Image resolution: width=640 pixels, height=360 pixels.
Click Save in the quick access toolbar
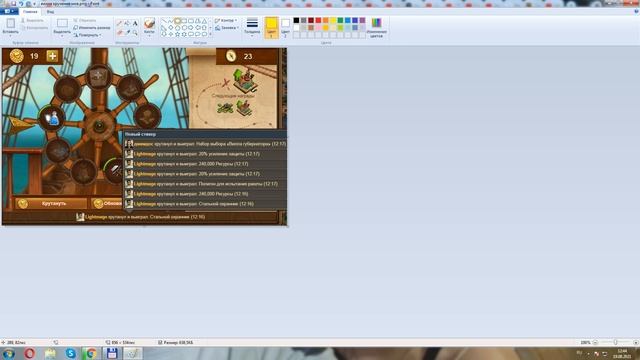coord(13,4)
